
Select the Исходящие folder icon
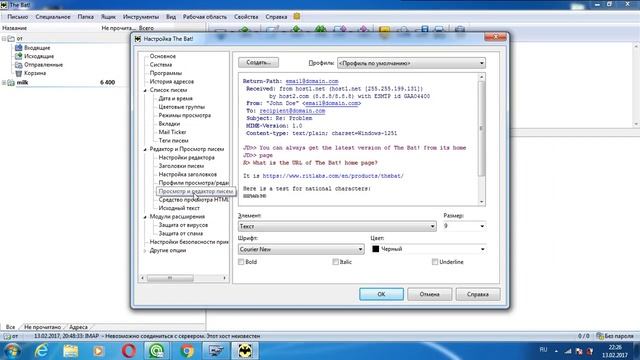pos(19,56)
